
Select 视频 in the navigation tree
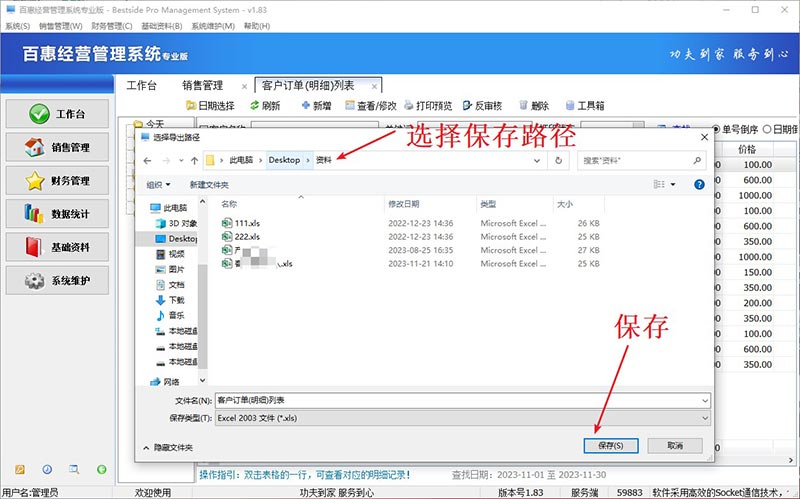(x=170, y=254)
